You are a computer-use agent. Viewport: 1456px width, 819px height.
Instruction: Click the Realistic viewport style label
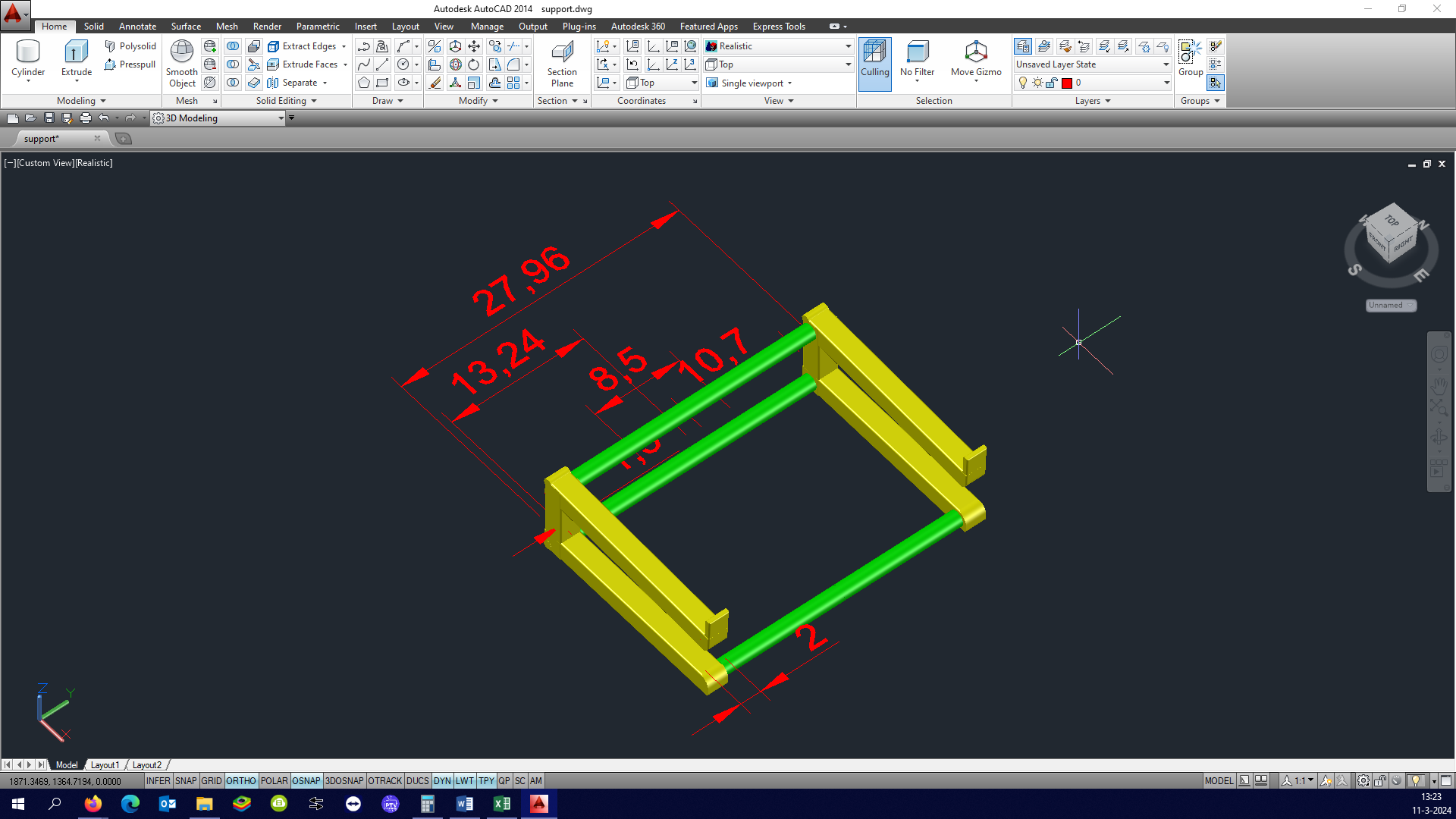click(x=94, y=163)
